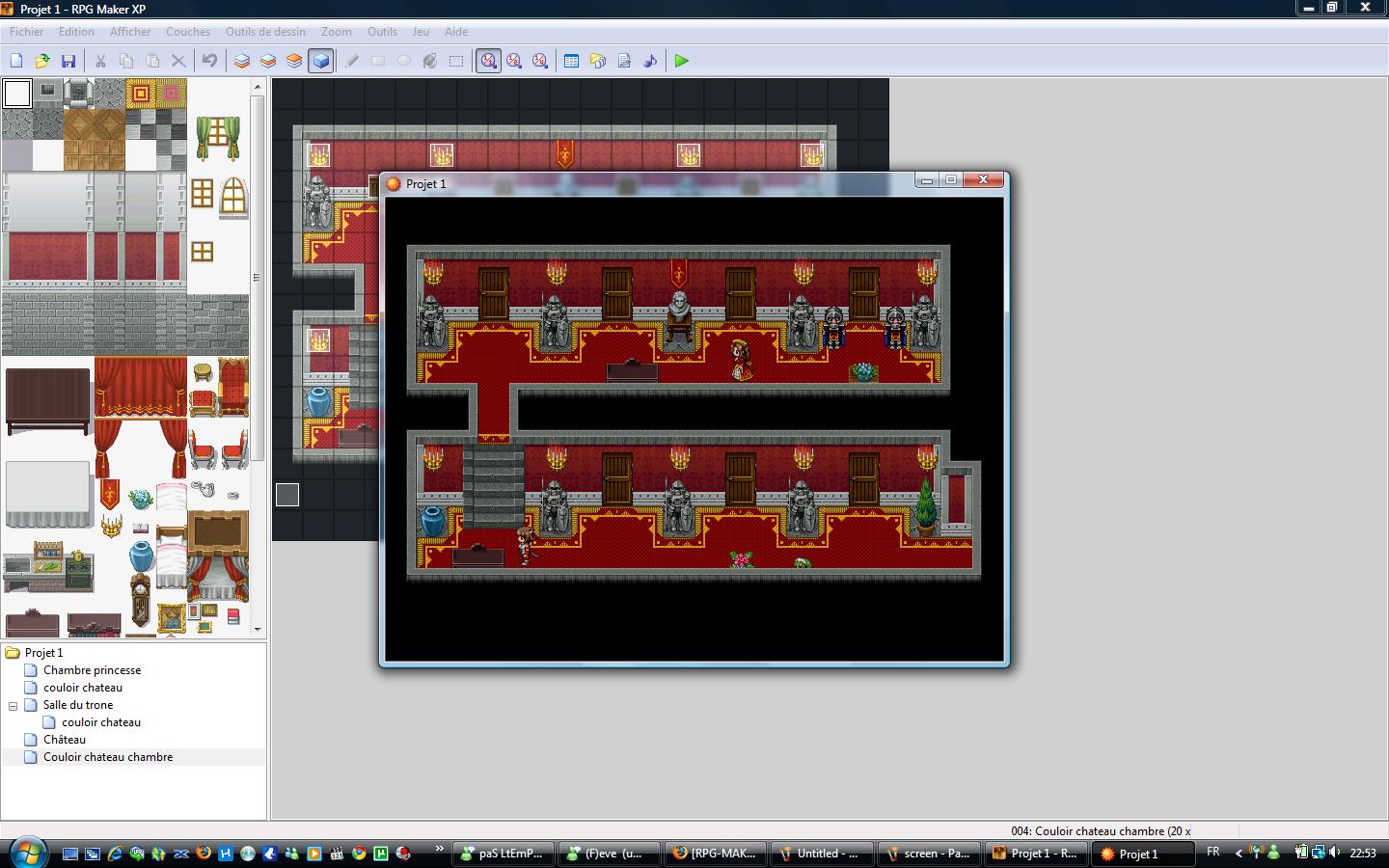Viewport: 1389px width, 868px height.
Task: Open the Zoom menu
Action: pos(337,31)
